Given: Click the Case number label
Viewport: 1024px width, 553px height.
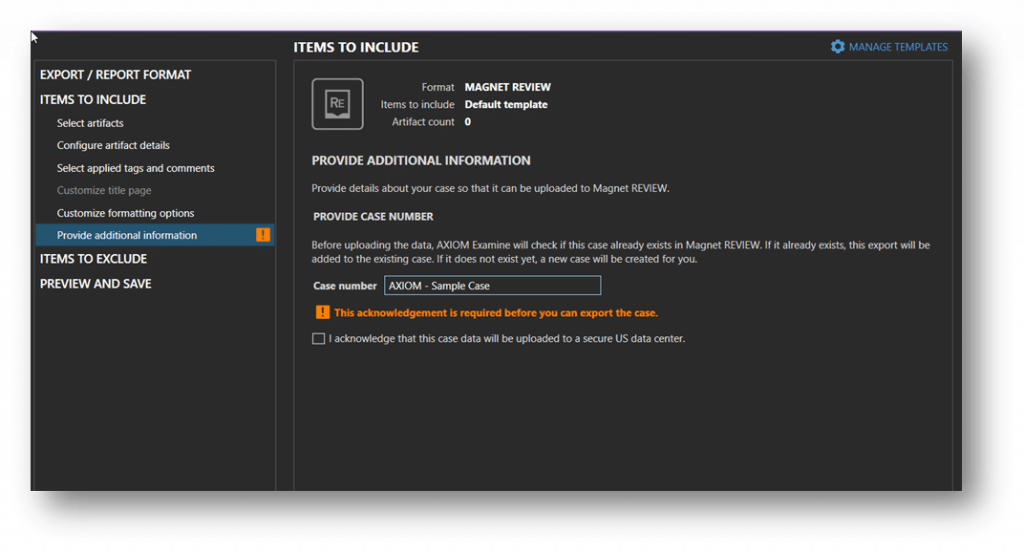Looking at the screenshot, I should pos(345,286).
